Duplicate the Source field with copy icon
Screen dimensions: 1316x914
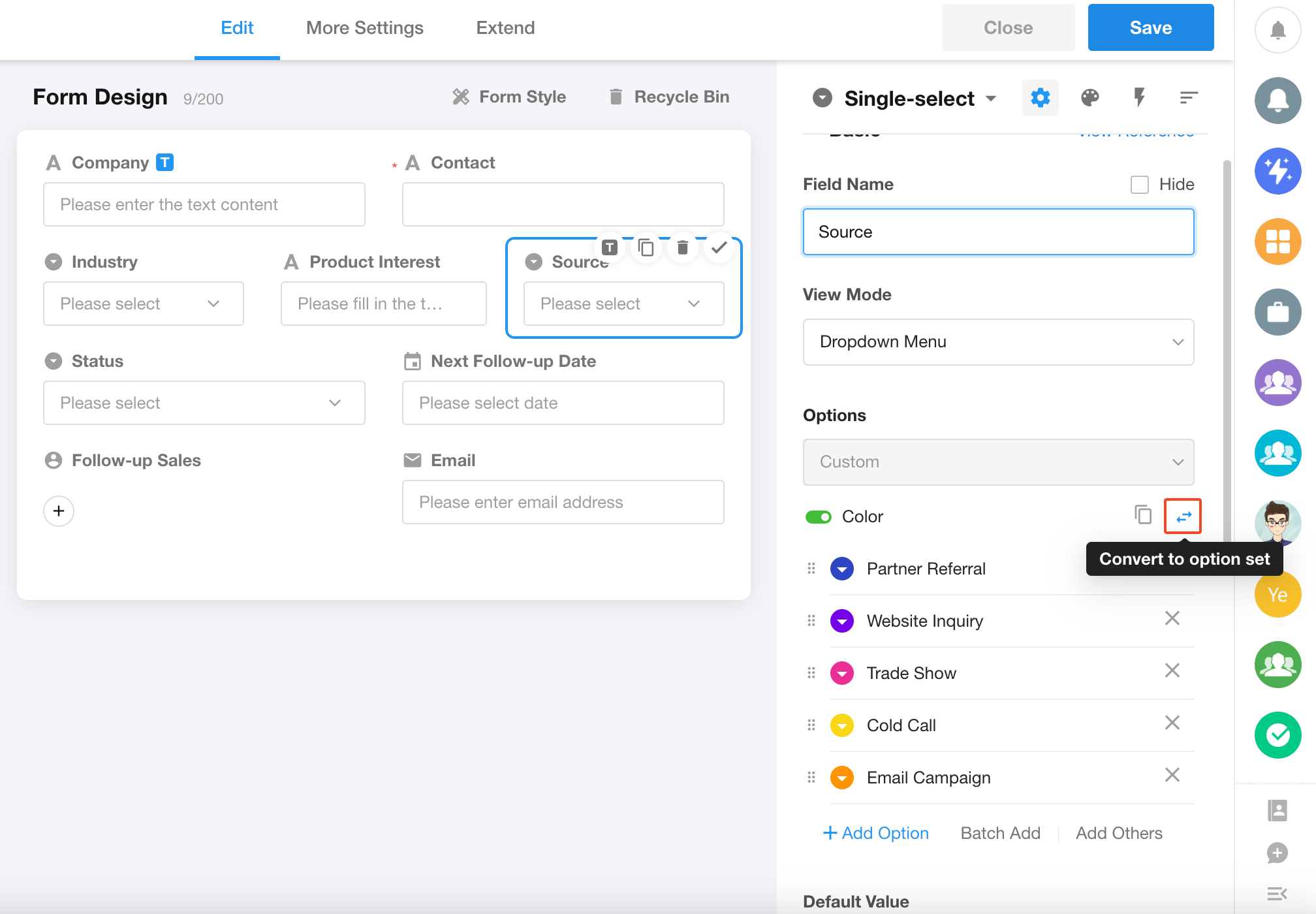(x=646, y=248)
